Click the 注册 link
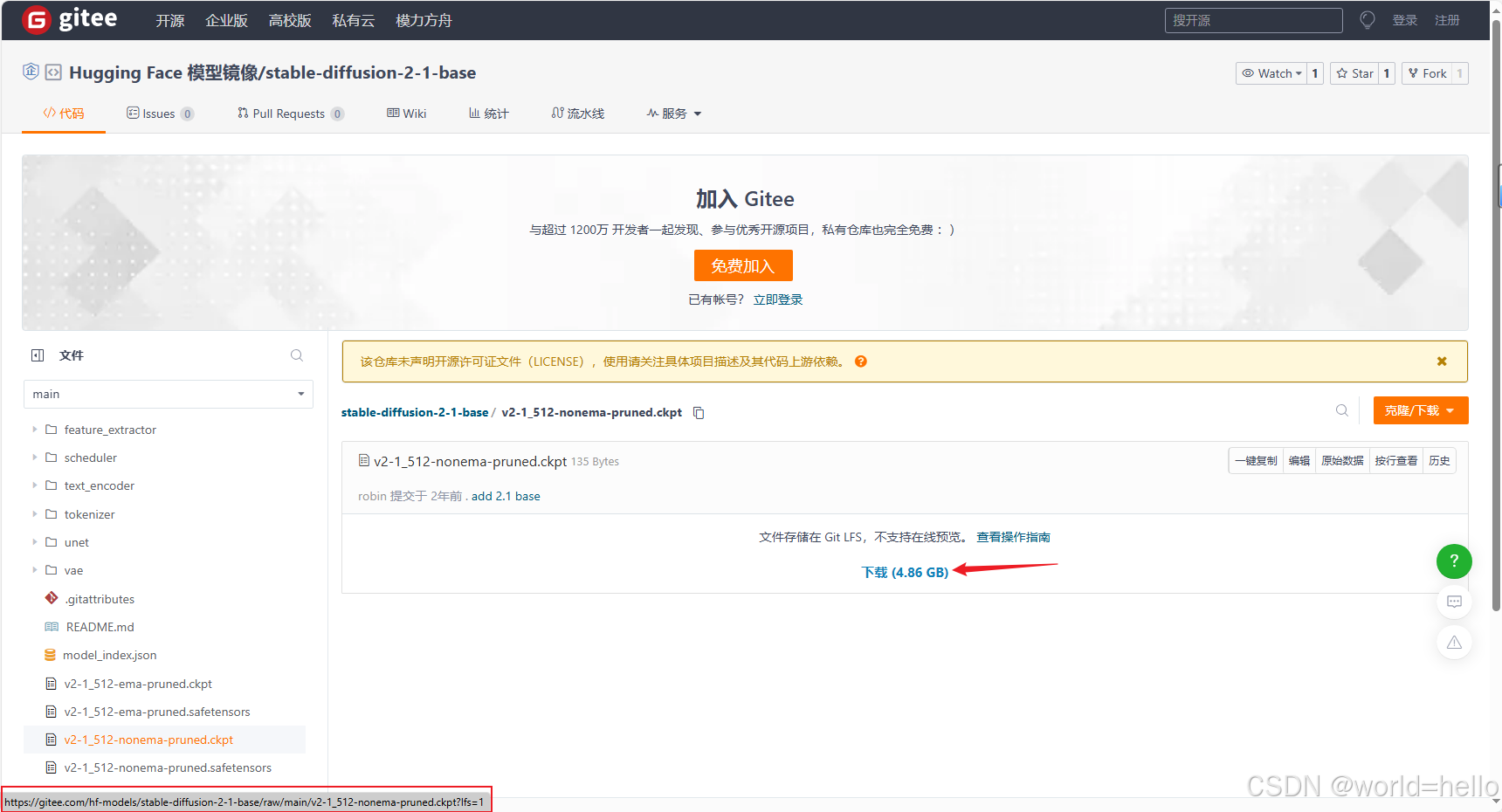The height and width of the screenshot is (812, 1502). coord(1447,20)
